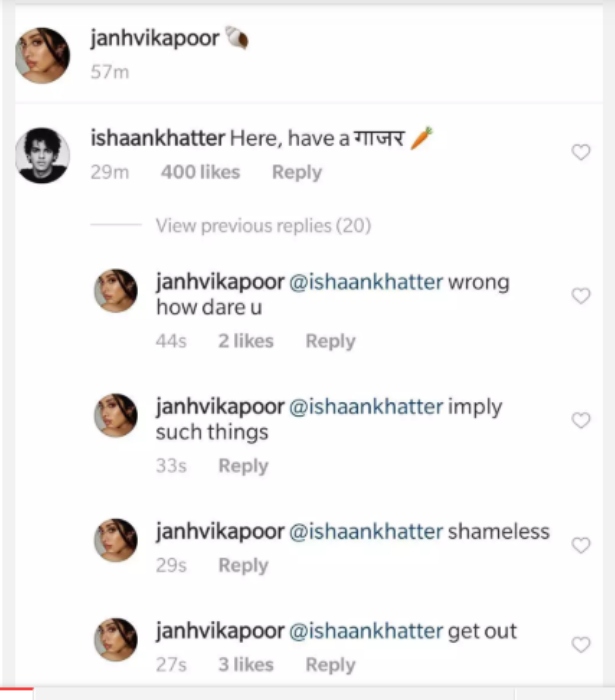Reply to the 'get out' comment

(330, 664)
